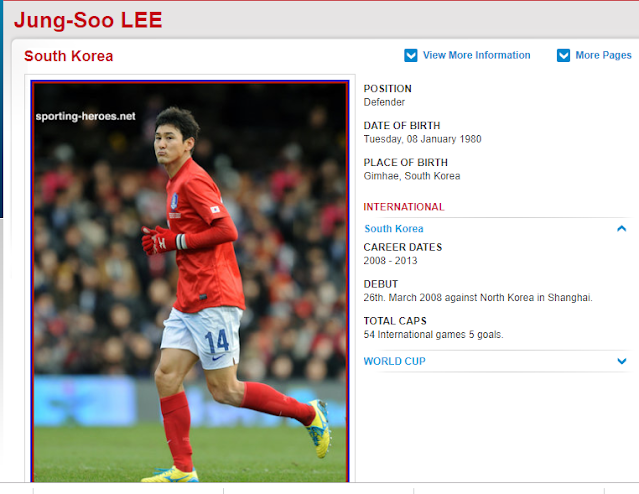Click the INTERNATIONAL section heading
This screenshot has height=494, width=639.
pyautogui.click(x=403, y=207)
